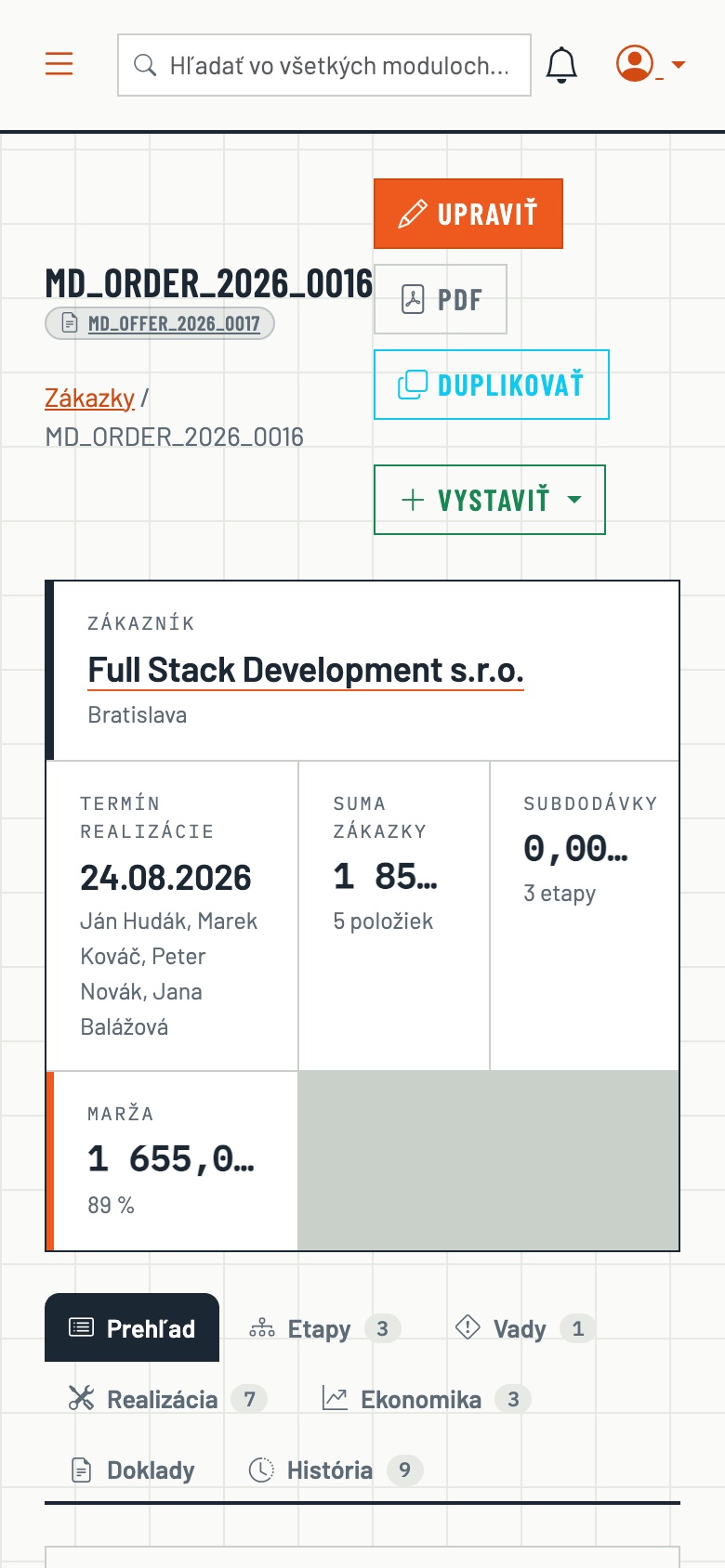The image size is (725, 1568).
Task: Click the PDF file icon
Action: 413,299
